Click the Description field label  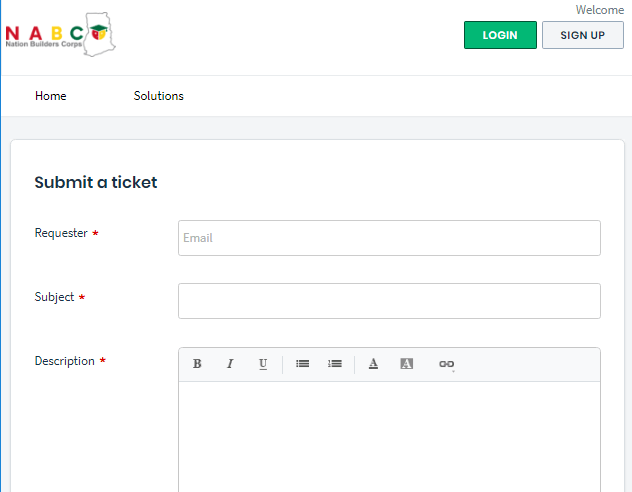65,361
